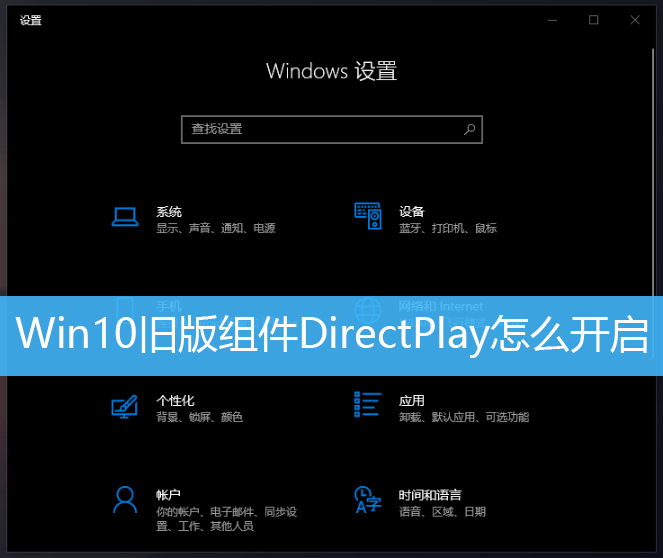Click the search magnifier icon
663x558 pixels.
coord(469,129)
